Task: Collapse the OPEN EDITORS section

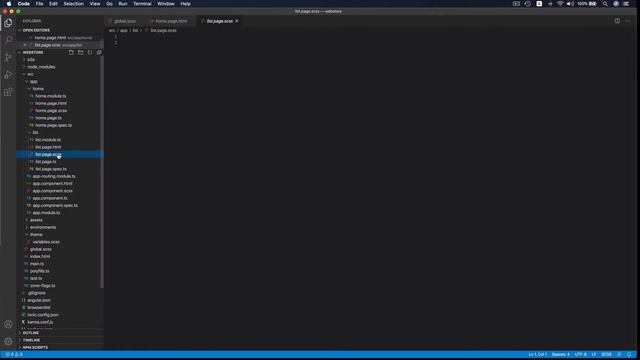Action: pyautogui.click(x=36, y=30)
